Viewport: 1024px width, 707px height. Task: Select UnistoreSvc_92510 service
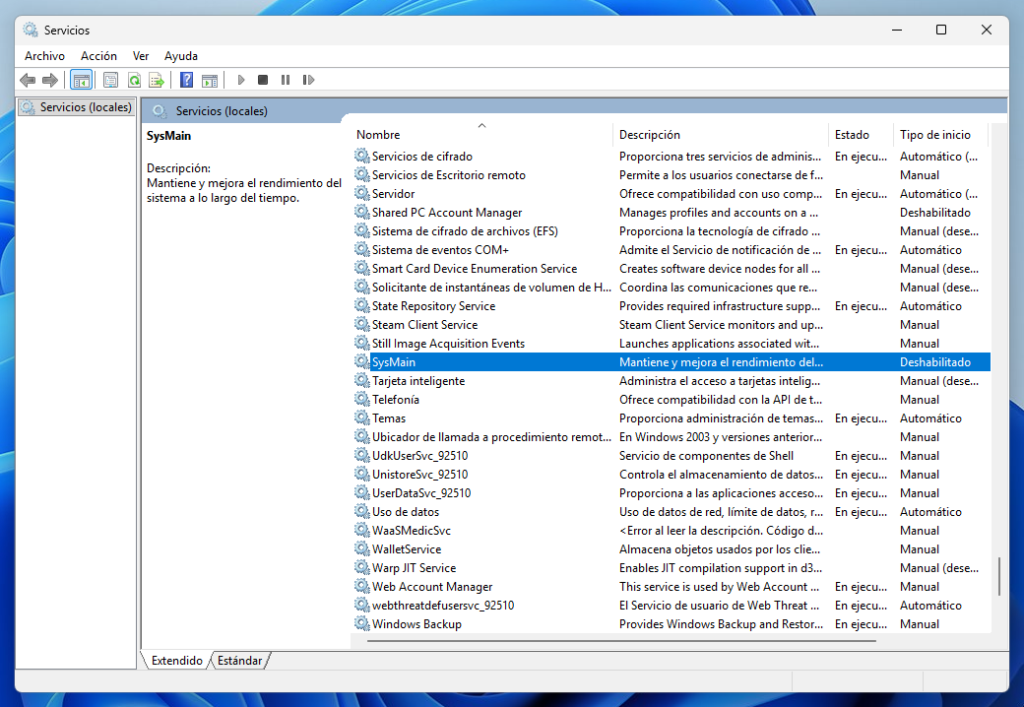pos(672,474)
